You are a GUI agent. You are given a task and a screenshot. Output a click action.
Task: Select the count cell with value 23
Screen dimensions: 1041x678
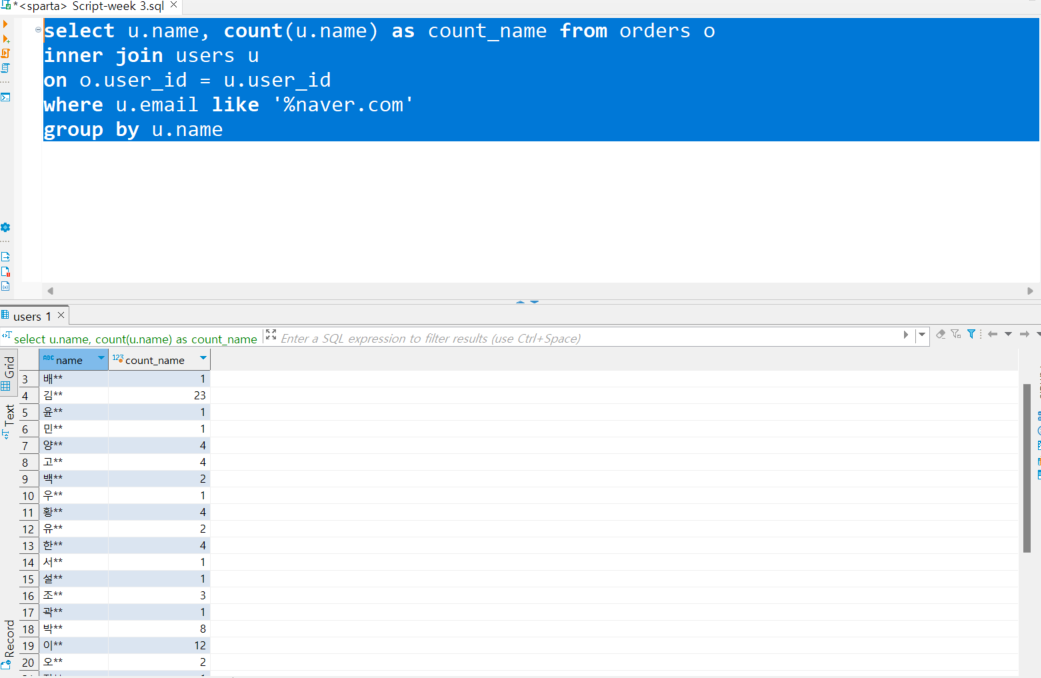(x=159, y=395)
